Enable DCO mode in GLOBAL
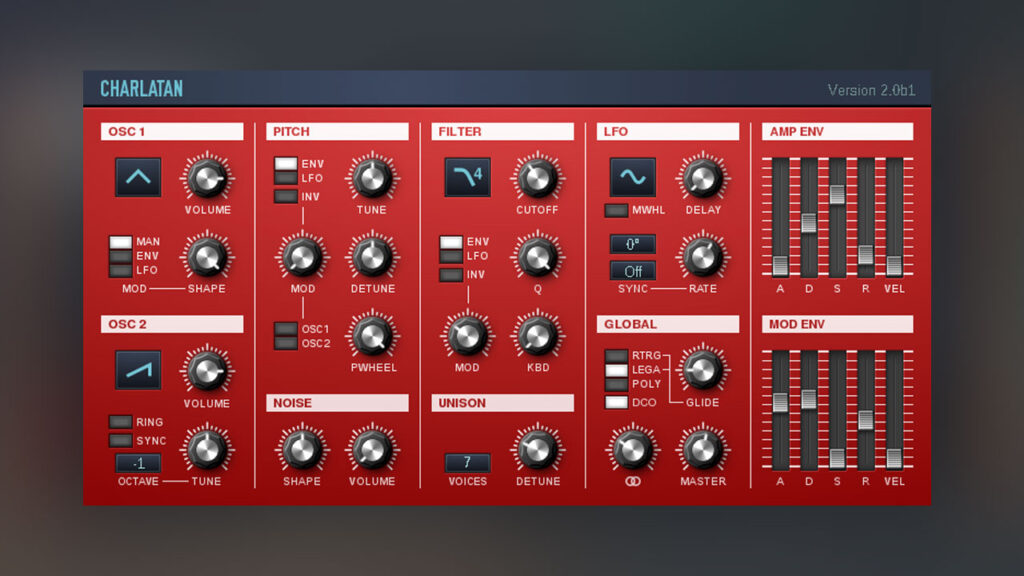Image resolution: width=1024 pixels, height=576 pixels. click(x=617, y=403)
